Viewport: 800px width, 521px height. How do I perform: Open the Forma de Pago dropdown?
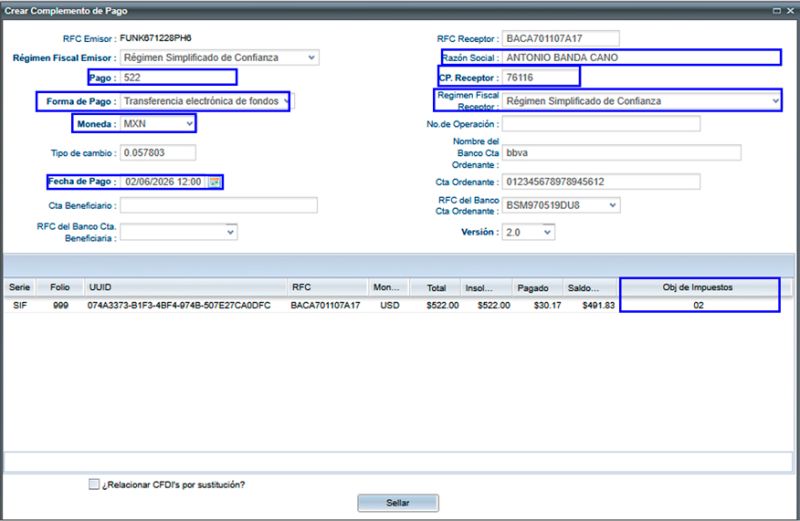(286, 101)
